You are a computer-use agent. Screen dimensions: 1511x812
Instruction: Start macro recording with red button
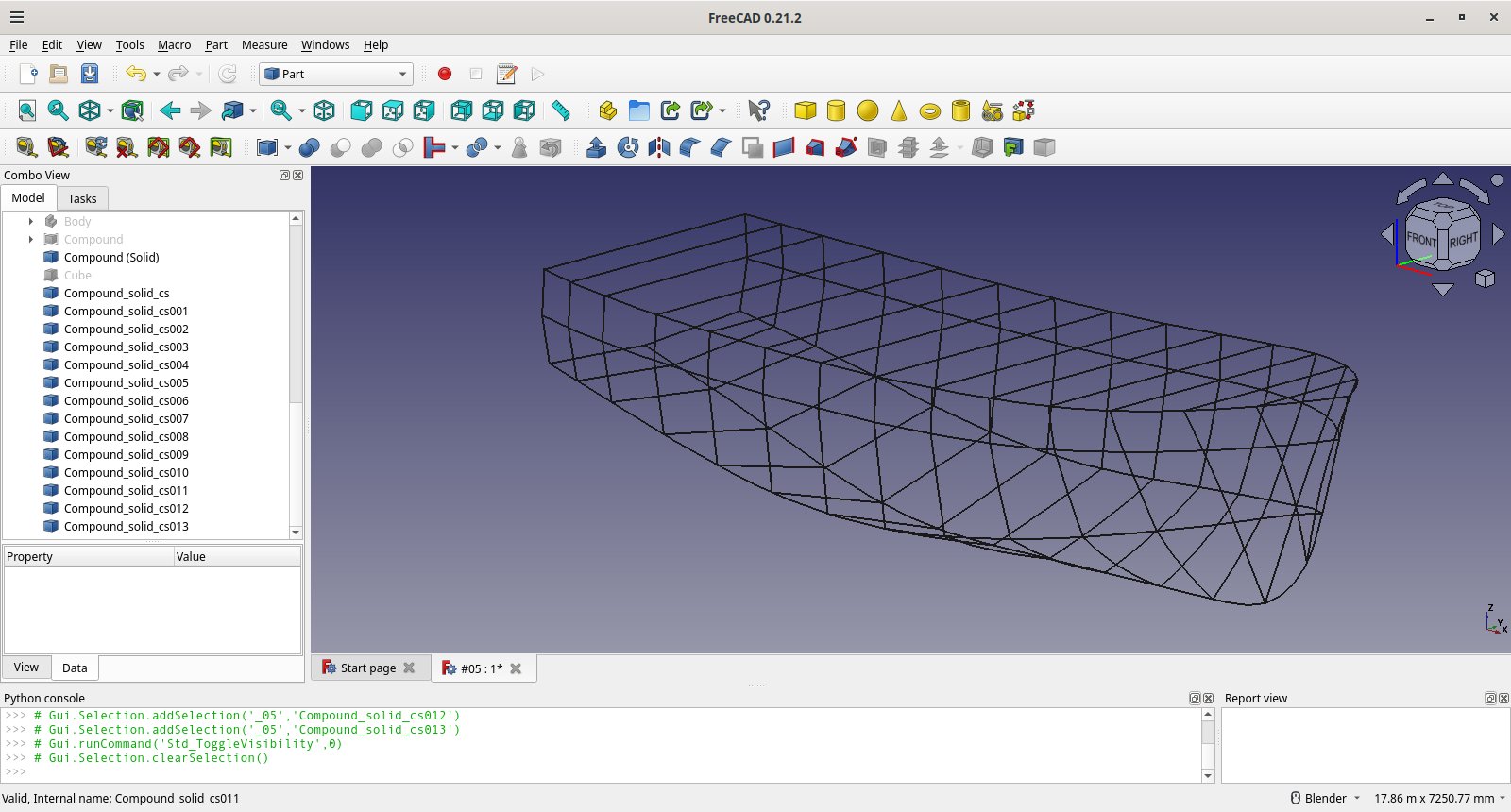point(445,74)
